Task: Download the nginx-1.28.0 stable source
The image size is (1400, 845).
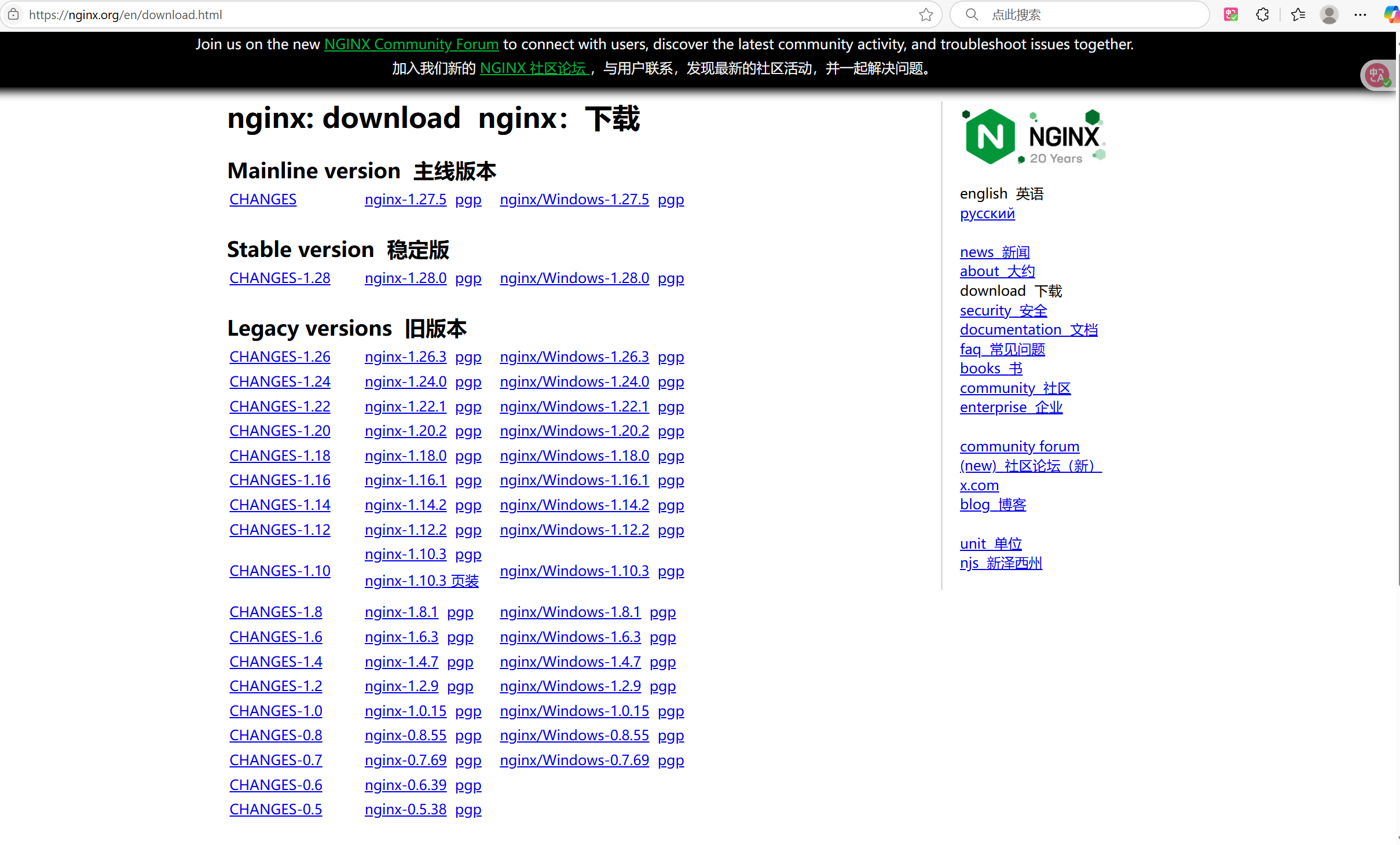Action: 405,278
